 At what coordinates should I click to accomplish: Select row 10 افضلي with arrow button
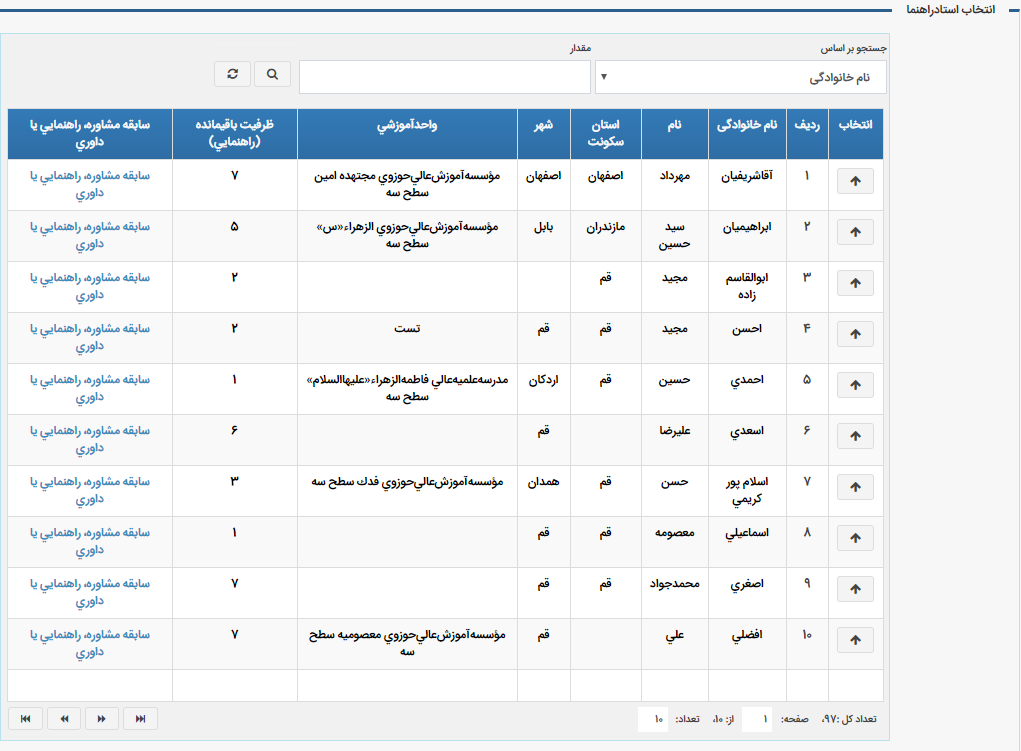click(855, 640)
